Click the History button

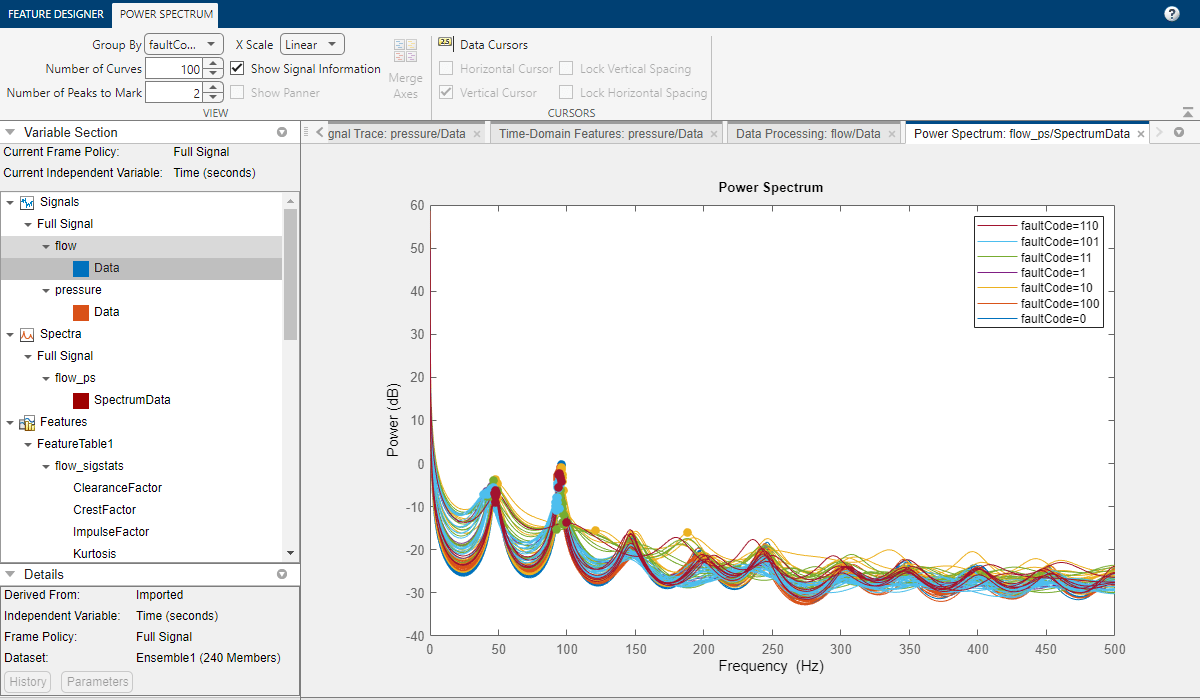[29, 682]
